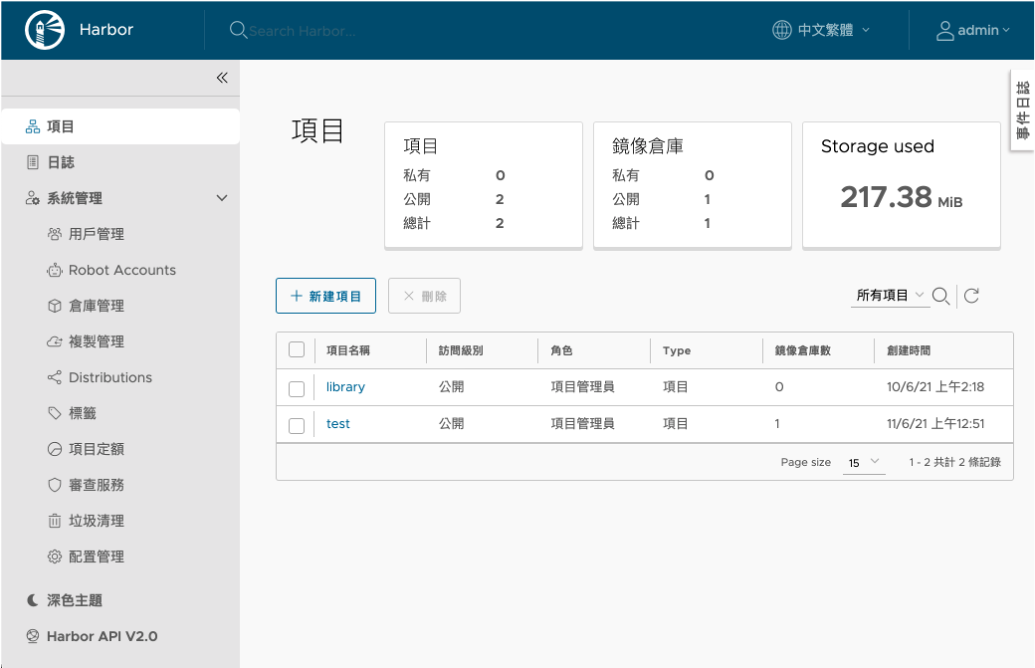1035x668 pixels.
Task: Click the 垃圾清理 trash icon
Action: (x=54, y=521)
